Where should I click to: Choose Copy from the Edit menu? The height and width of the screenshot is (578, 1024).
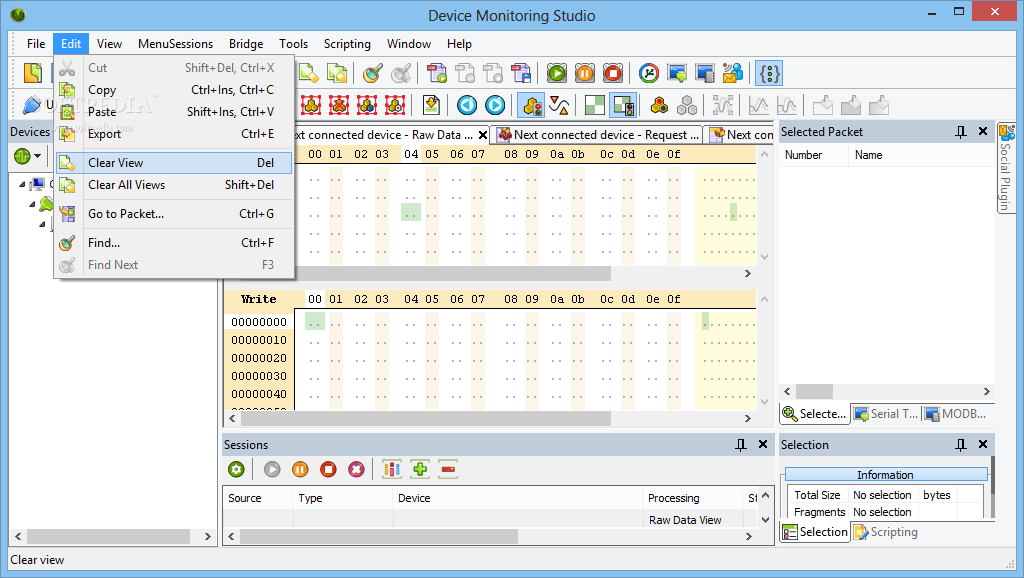point(174,90)
